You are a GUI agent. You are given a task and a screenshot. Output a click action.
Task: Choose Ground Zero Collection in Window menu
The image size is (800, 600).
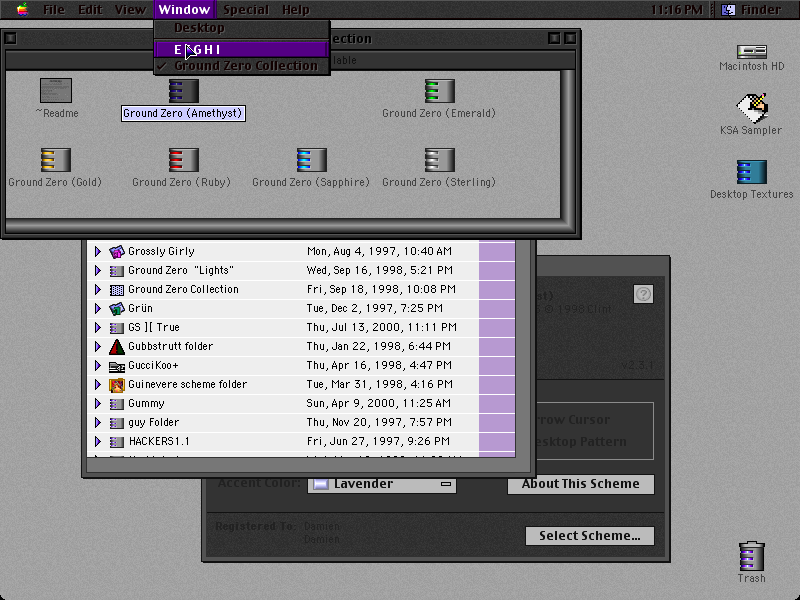click(x=242, y=66)
